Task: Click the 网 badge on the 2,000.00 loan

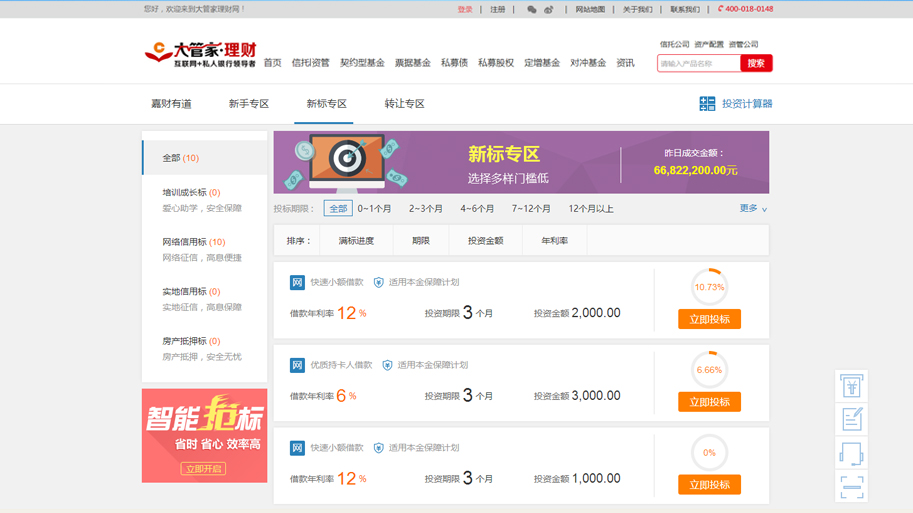Action: pos(297,282)
